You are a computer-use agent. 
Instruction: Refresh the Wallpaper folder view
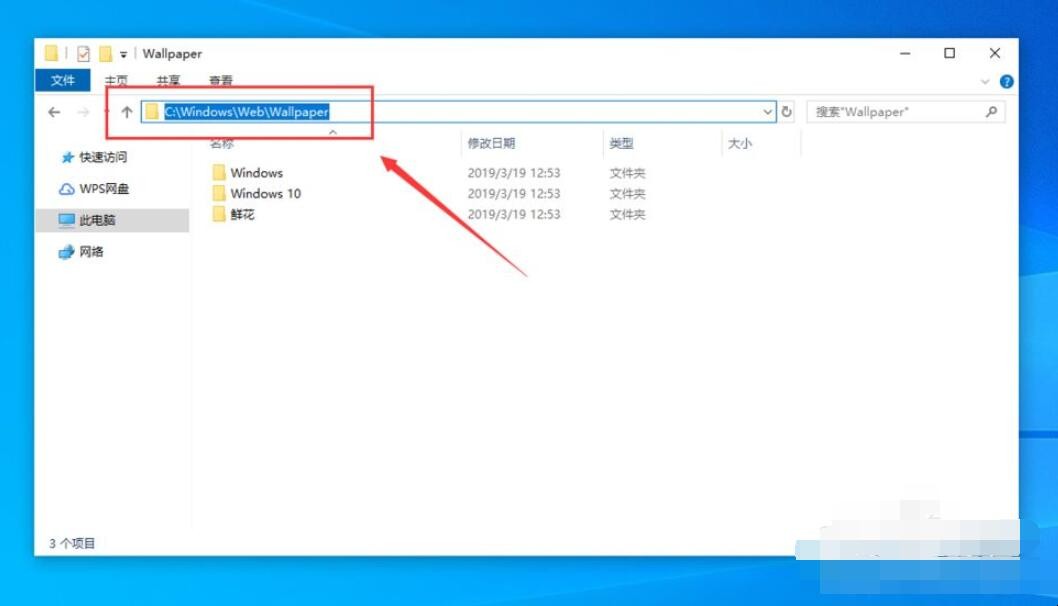[x=787, y=112]
